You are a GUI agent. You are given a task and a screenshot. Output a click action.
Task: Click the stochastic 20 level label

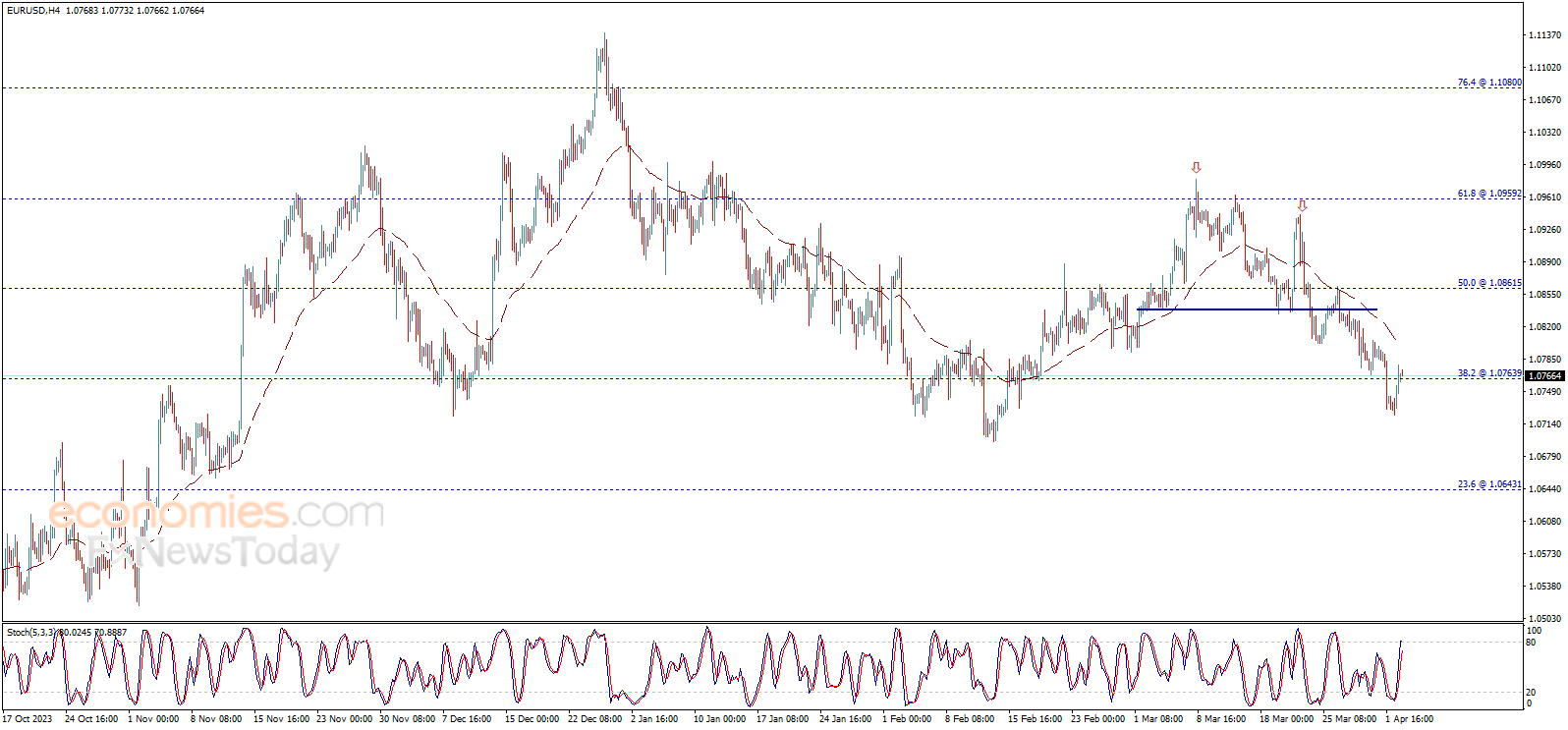click(1530, 693)
